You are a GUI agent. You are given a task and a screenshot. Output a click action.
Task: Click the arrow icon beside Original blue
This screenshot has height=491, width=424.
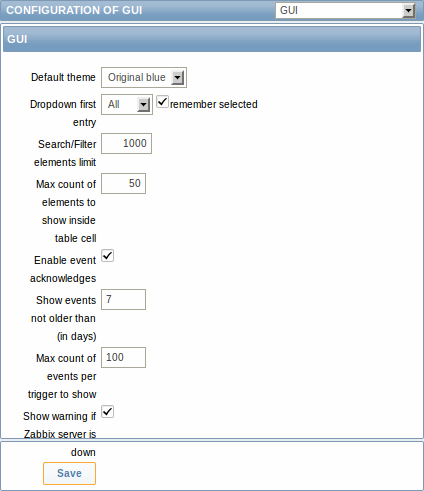coord(178,78)
